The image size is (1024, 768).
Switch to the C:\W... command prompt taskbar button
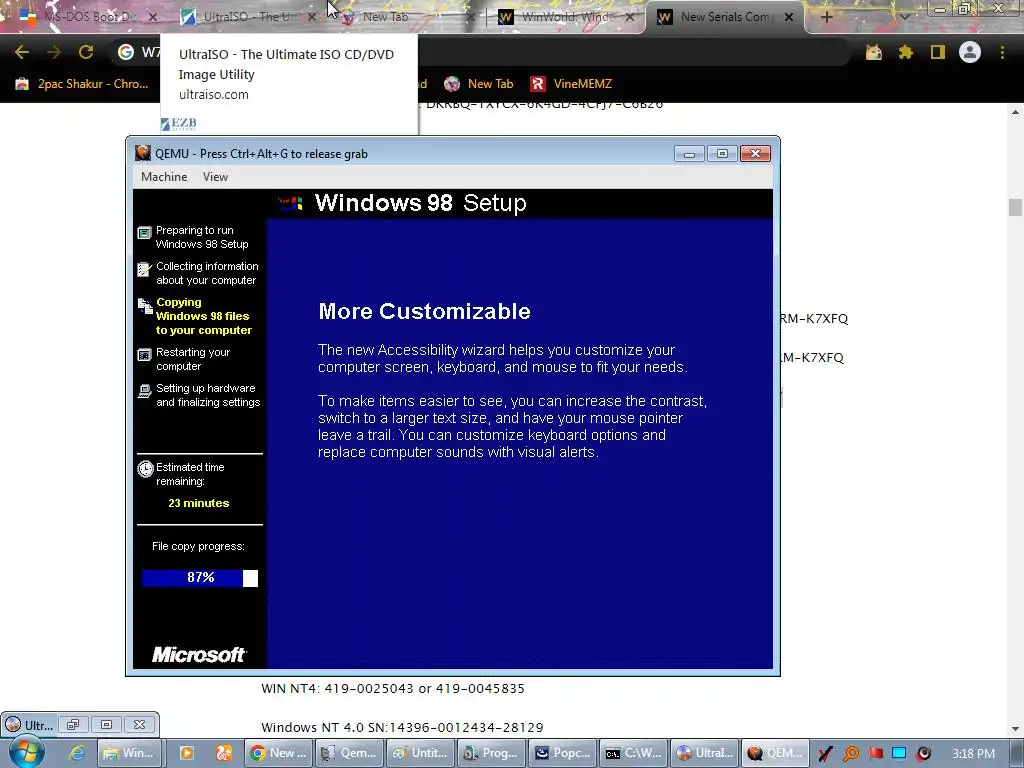click(634, 753)
